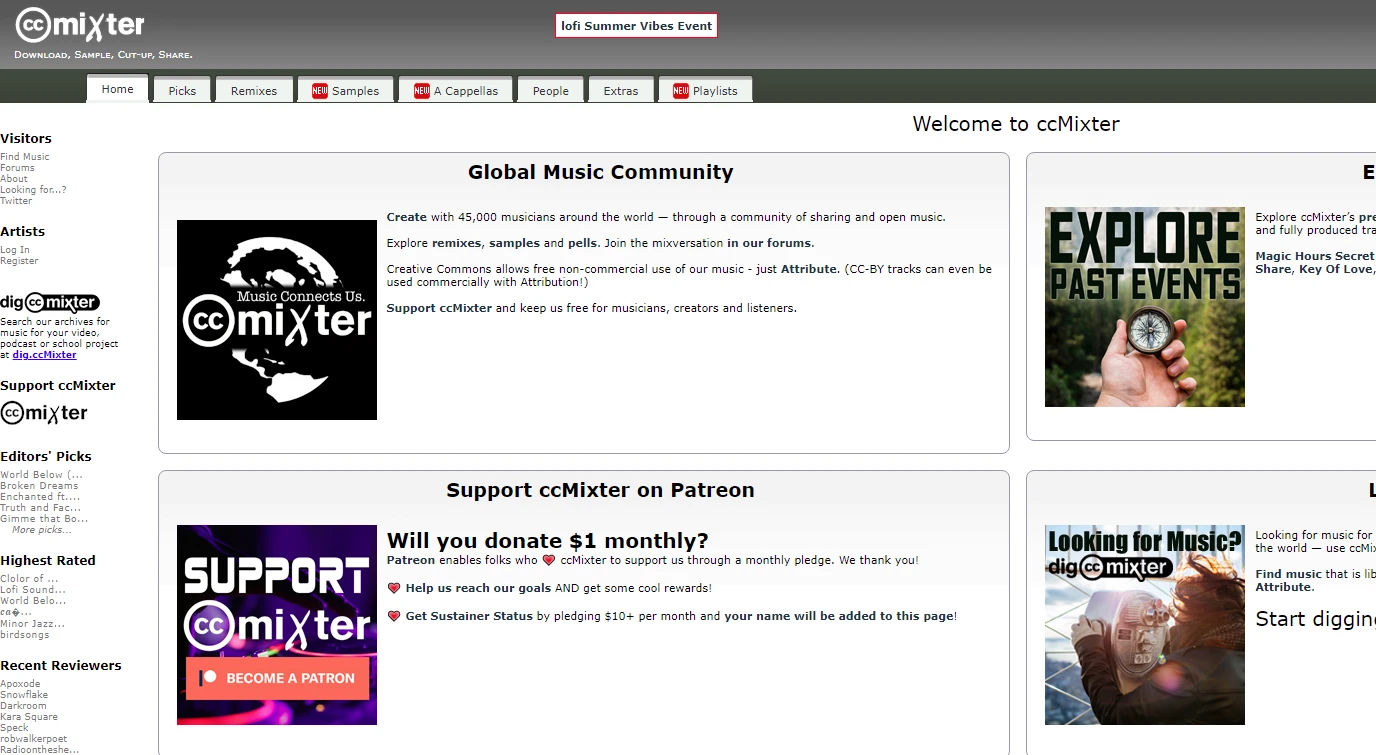Open the Explore Past Events image
This screenshot has width=1376, height=755.
[1145, 307]
